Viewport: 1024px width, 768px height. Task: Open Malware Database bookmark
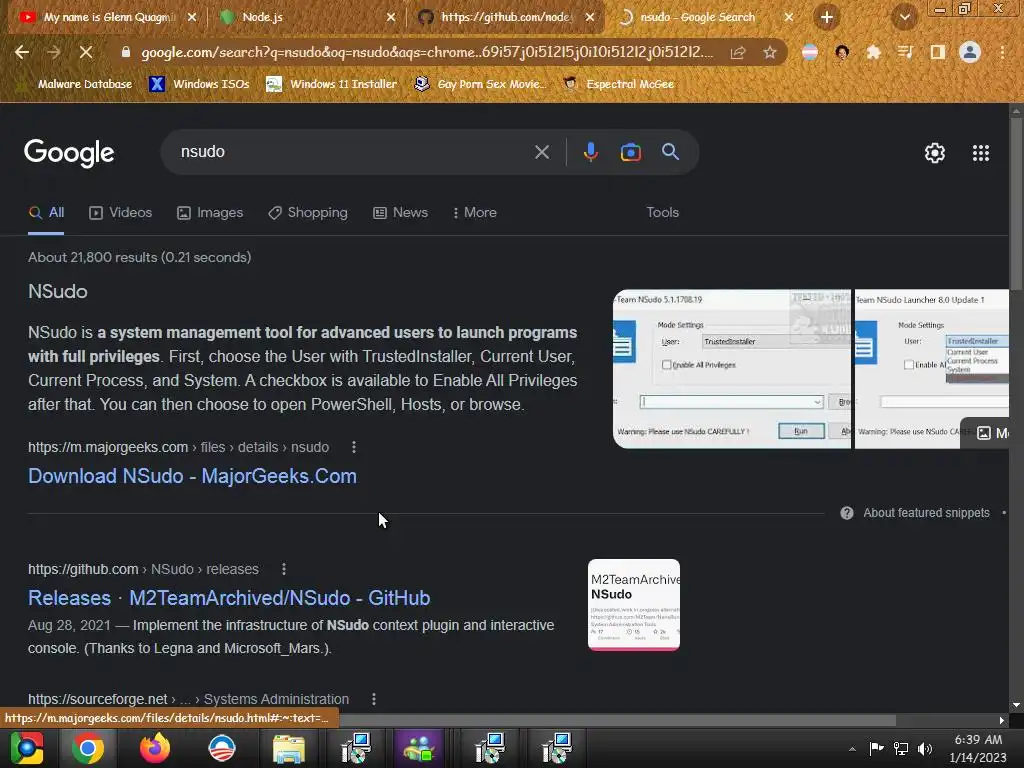click(x=74, y=84)
